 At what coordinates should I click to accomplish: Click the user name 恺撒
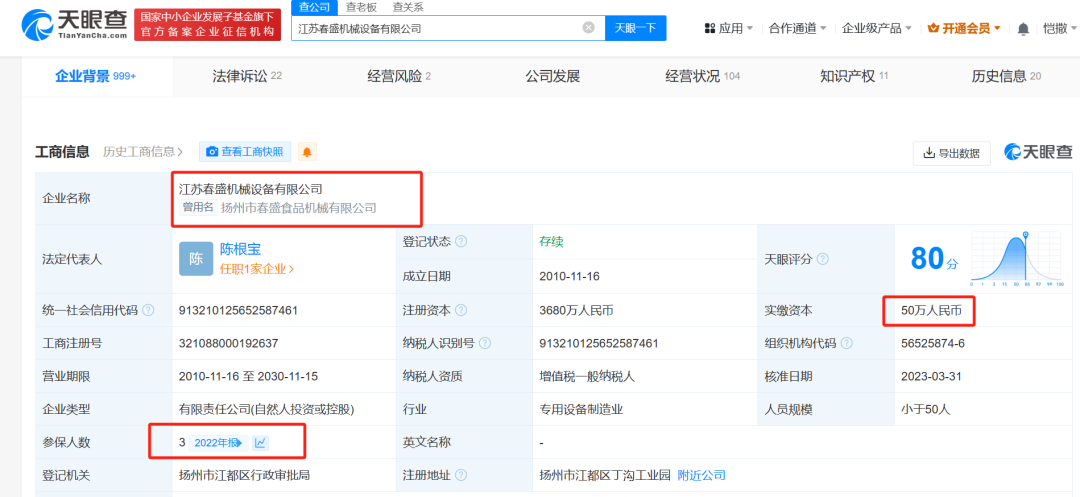[x=1055, y=28]
